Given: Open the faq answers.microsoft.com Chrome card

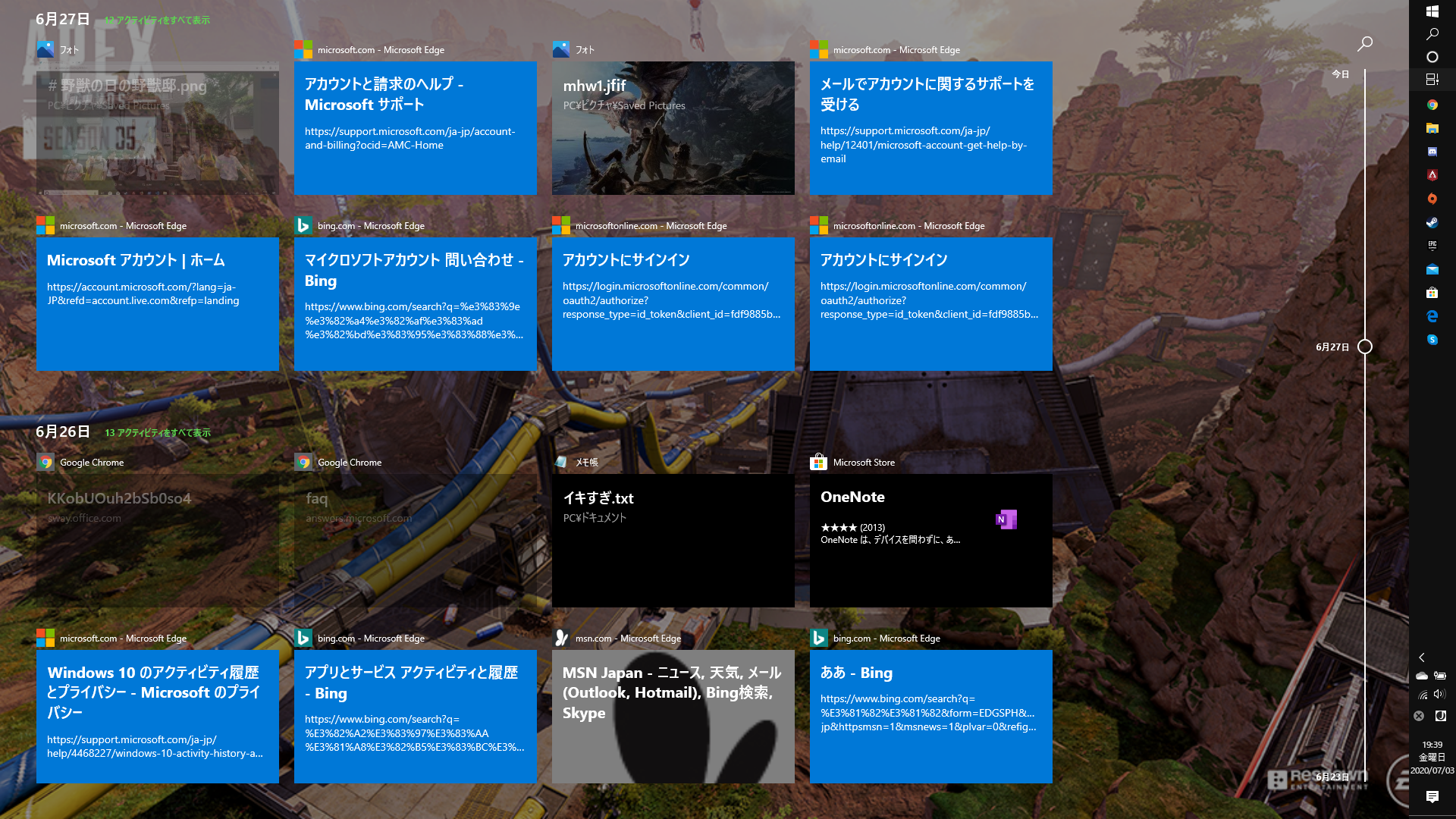Looking at the screenshot, I should point(416,541).
